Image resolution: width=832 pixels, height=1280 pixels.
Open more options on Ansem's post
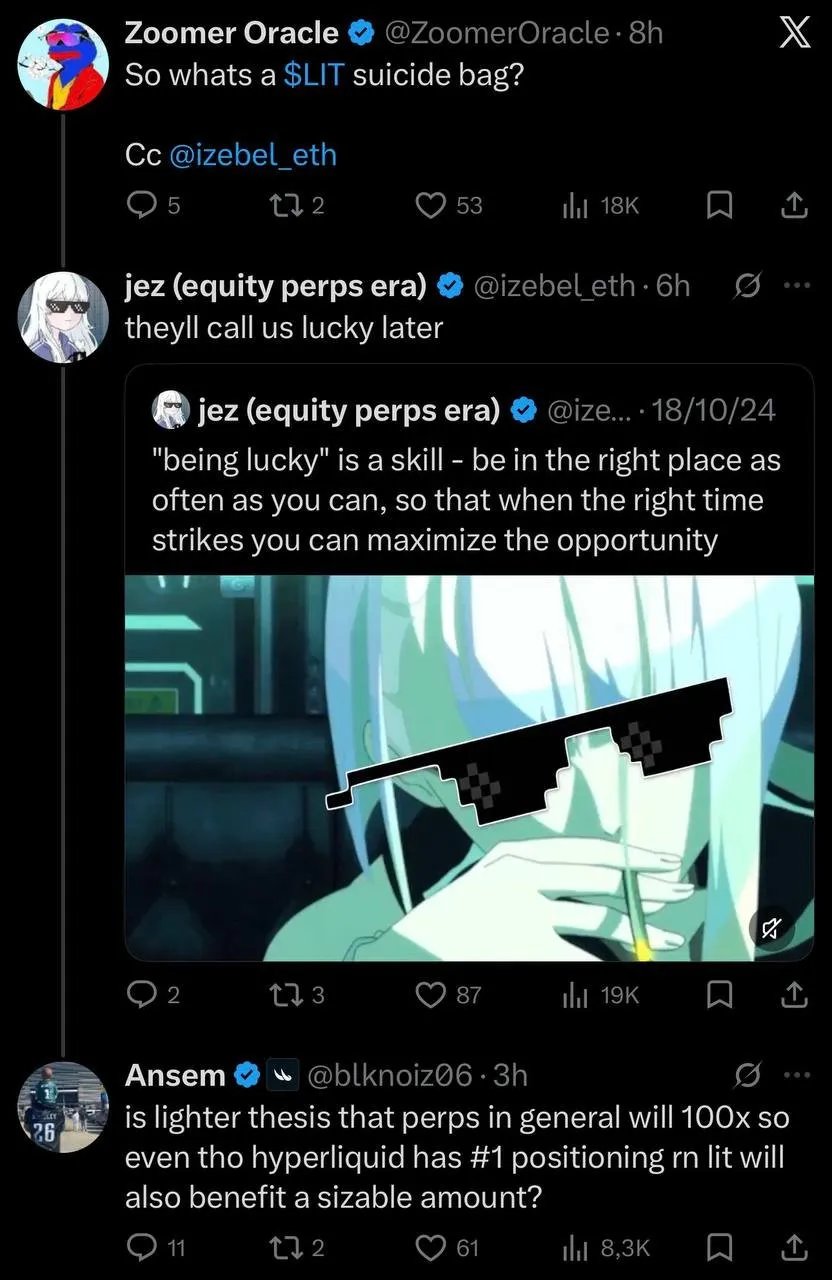(x=794, y=1075)
